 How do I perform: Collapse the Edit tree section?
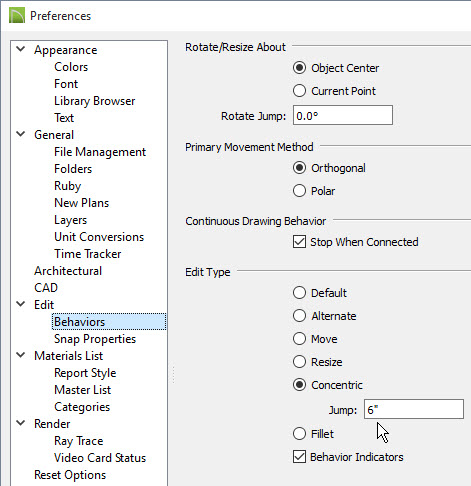[21, 304]
